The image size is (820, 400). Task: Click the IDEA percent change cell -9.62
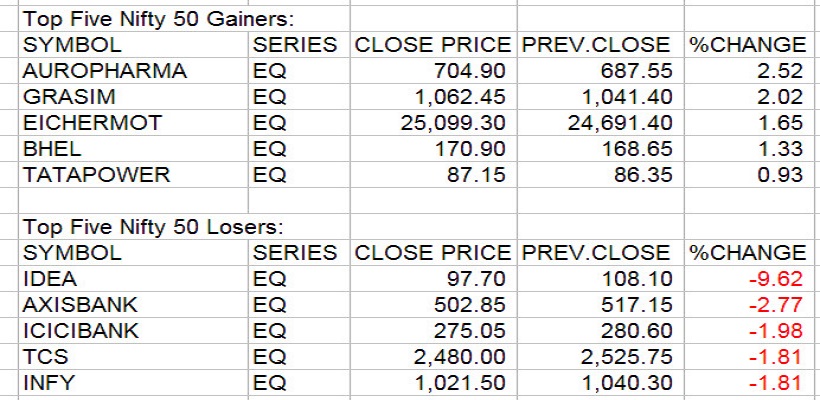click(777, 279)
